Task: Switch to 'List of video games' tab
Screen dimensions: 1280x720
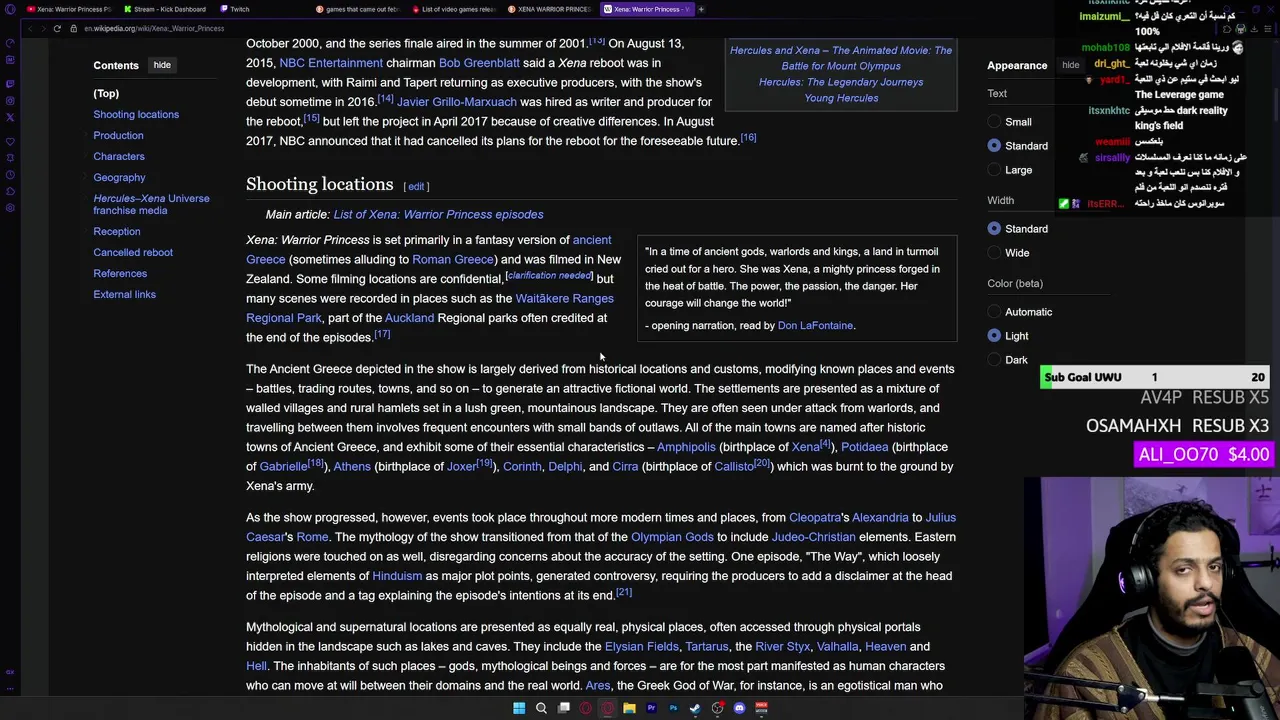Action: click(453, 9)
